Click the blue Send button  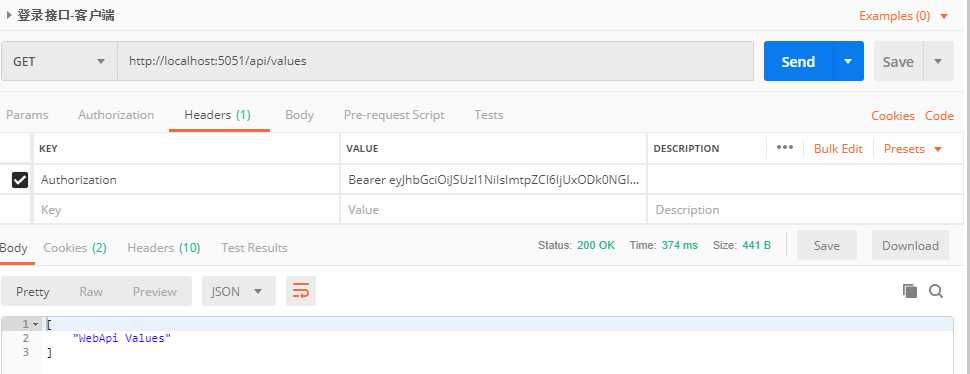pyautogui.click(x=798, y=61)
